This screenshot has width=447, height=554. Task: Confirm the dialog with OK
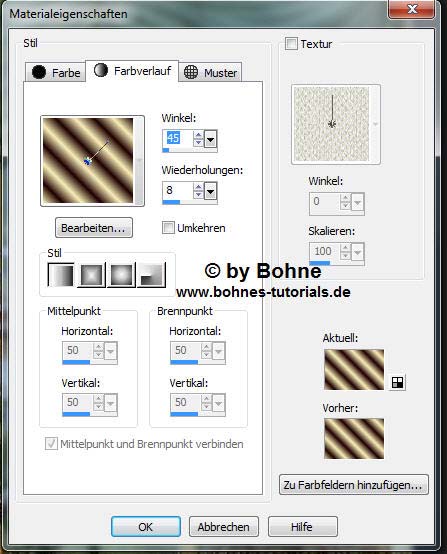click(x=146, y=527)
